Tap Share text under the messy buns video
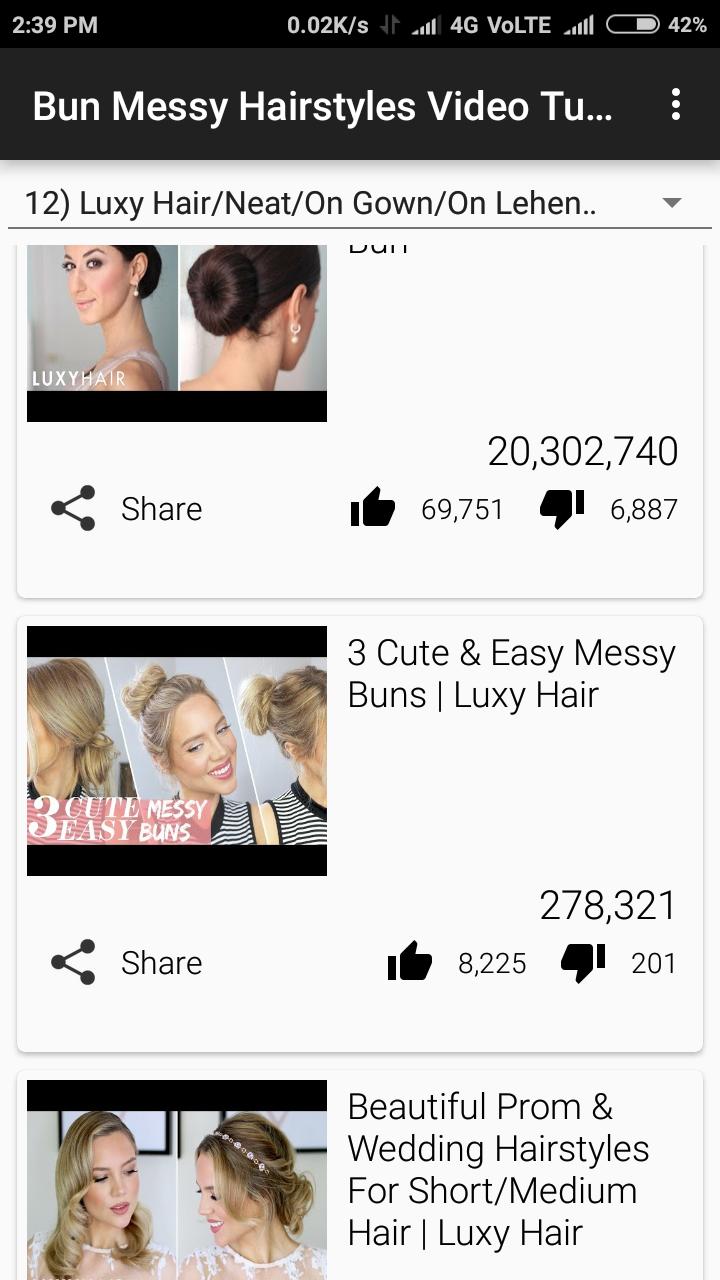The height and width of the screenshot is (1280, 720). click(x=161, y=963)
